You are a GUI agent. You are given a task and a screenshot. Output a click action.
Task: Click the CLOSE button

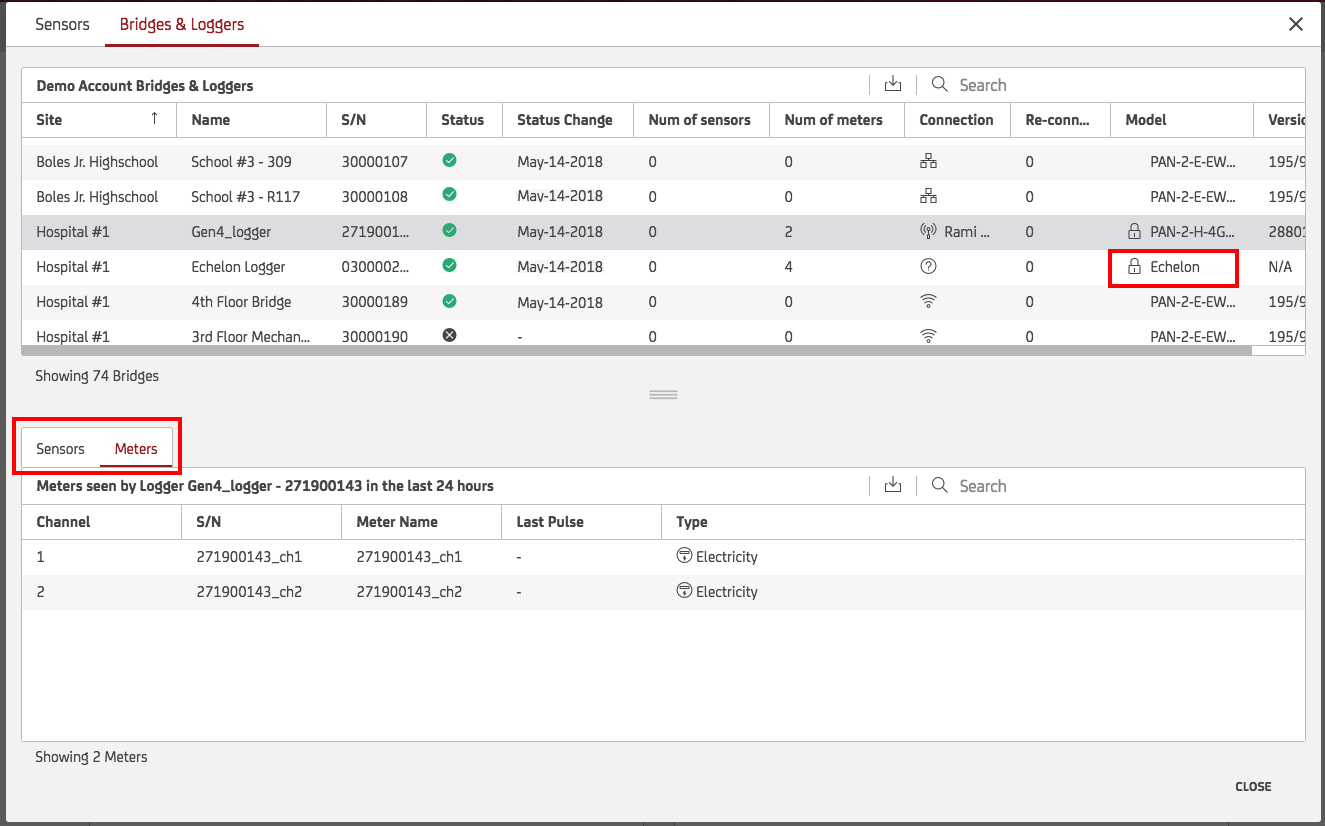[x=1253, y=786]
